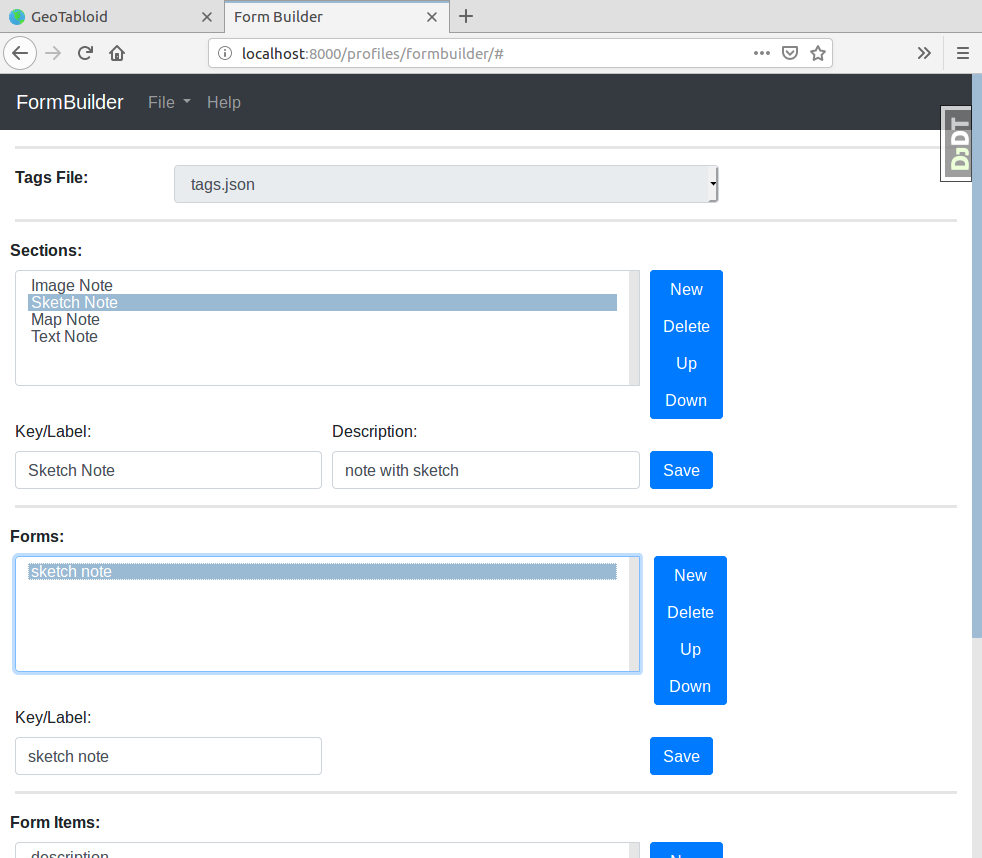Save the section details

(681, 470)
